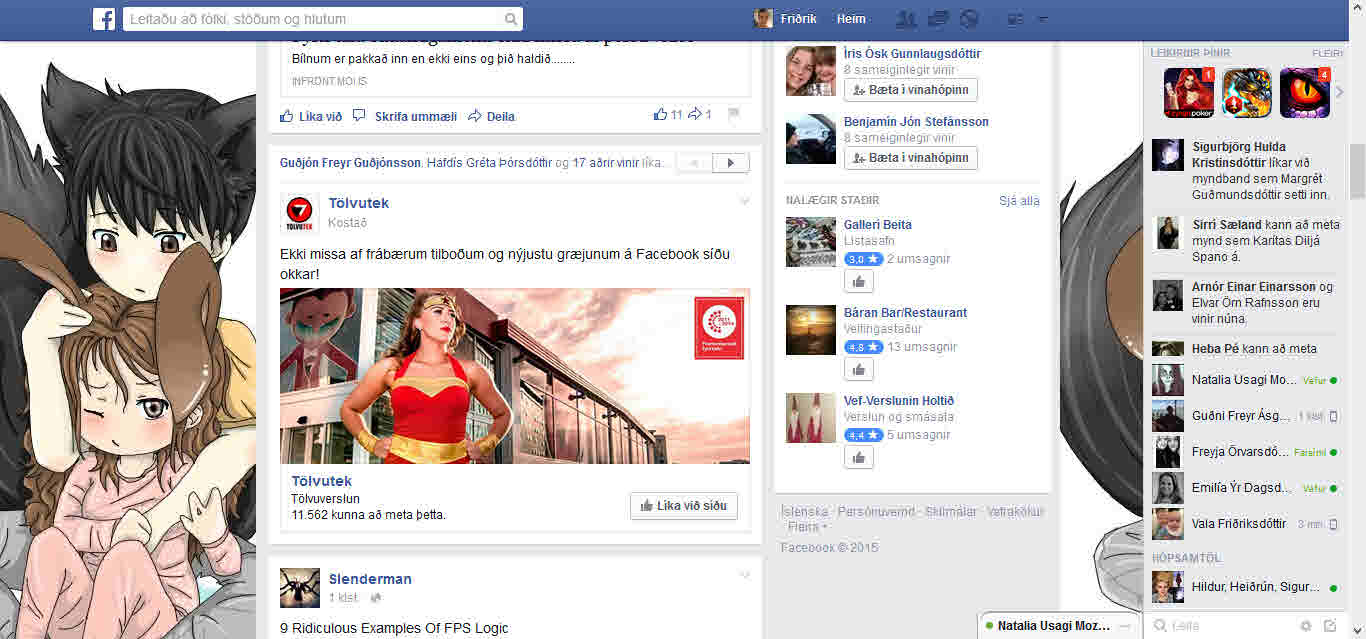Image resolution: width=1366 pixels, height=639 pixels.
Task: Click Líka við síðu button for Tölvutek
Action: (684, 506)
